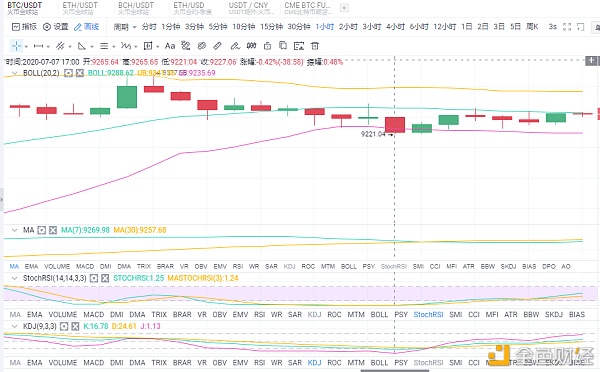Switch to the CME BTC FU... tab
600x372 pixels.
[308, 8]
